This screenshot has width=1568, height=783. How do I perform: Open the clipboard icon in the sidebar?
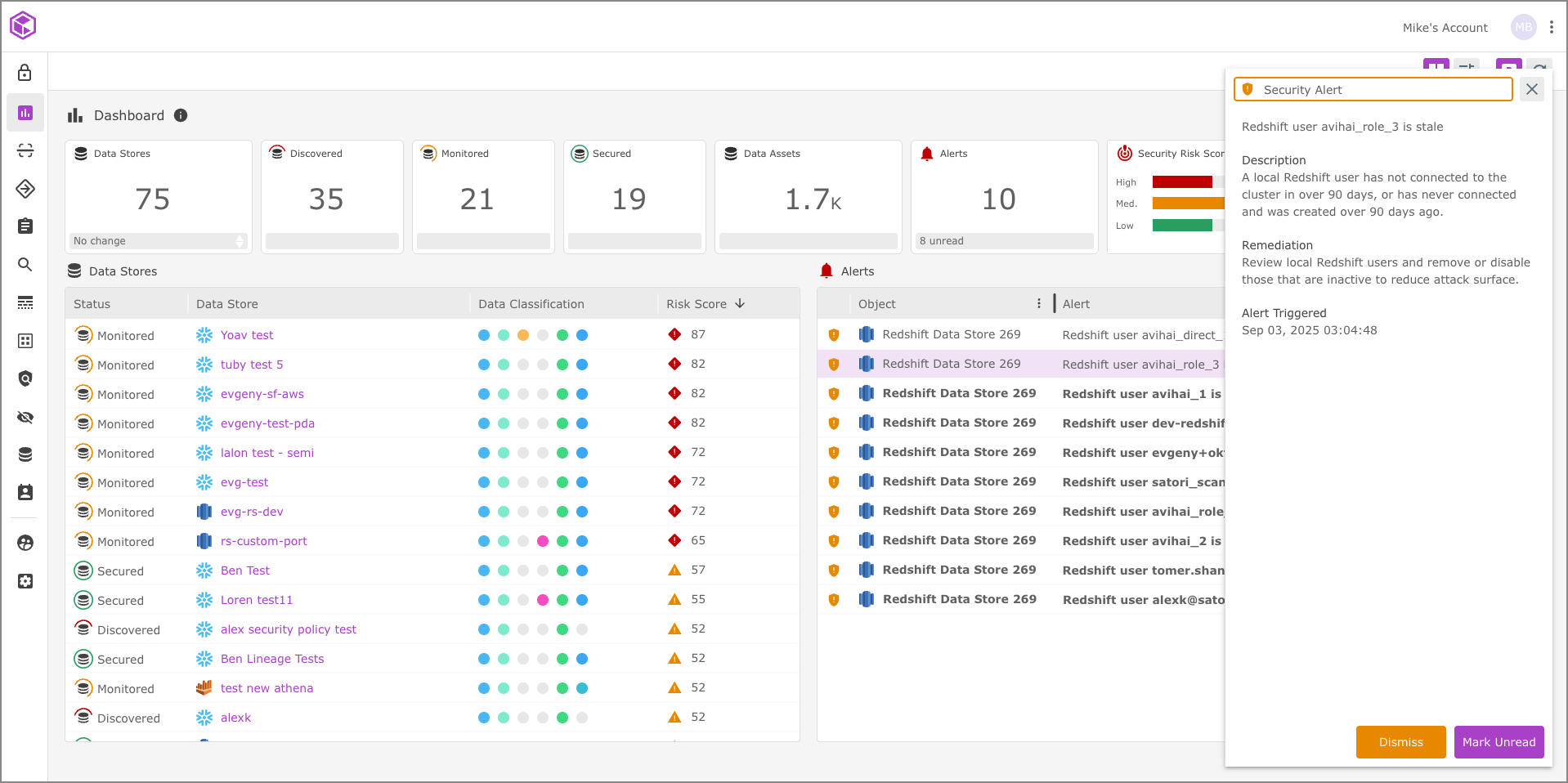pyautogui.click(x=25, y=226)
